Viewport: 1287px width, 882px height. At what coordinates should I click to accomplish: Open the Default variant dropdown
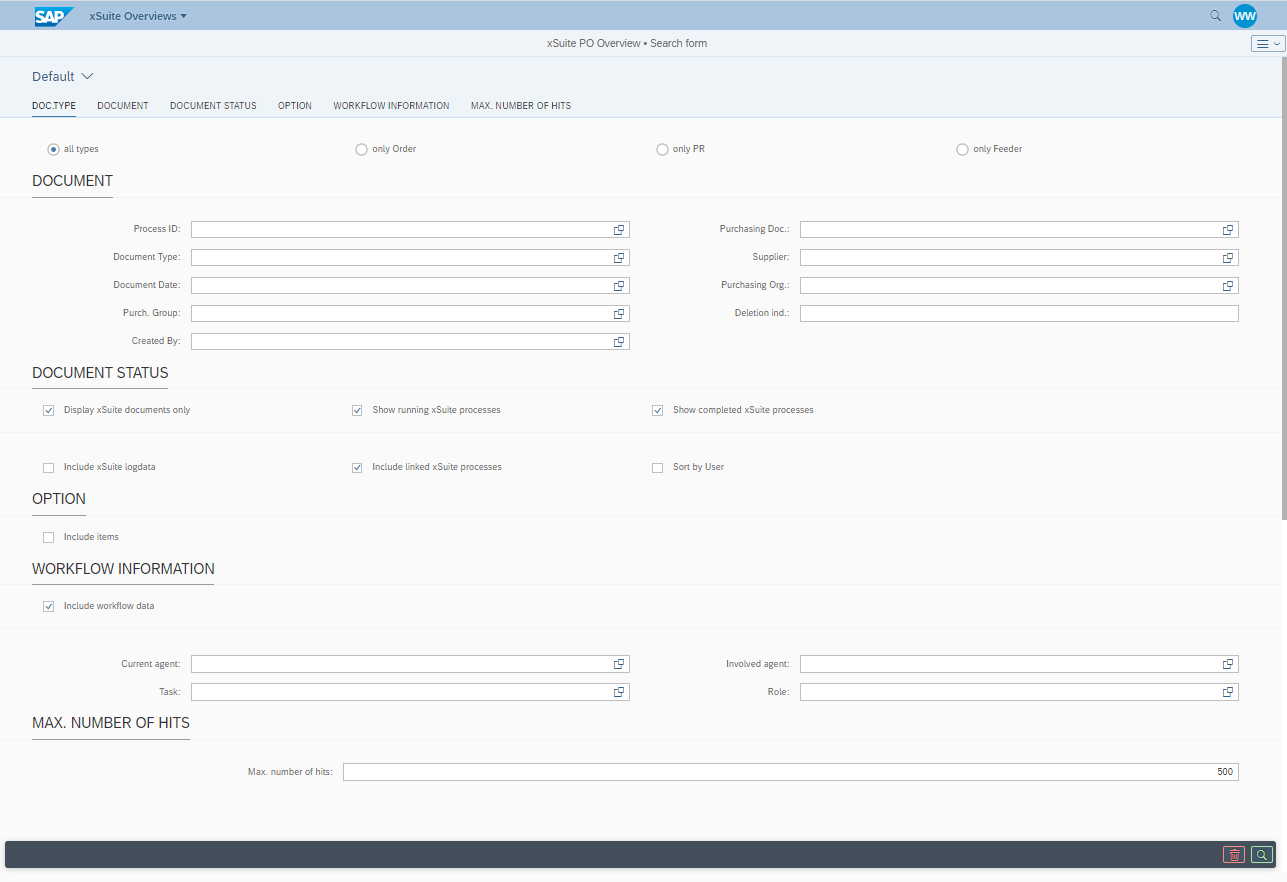click(x=62, y=77)
